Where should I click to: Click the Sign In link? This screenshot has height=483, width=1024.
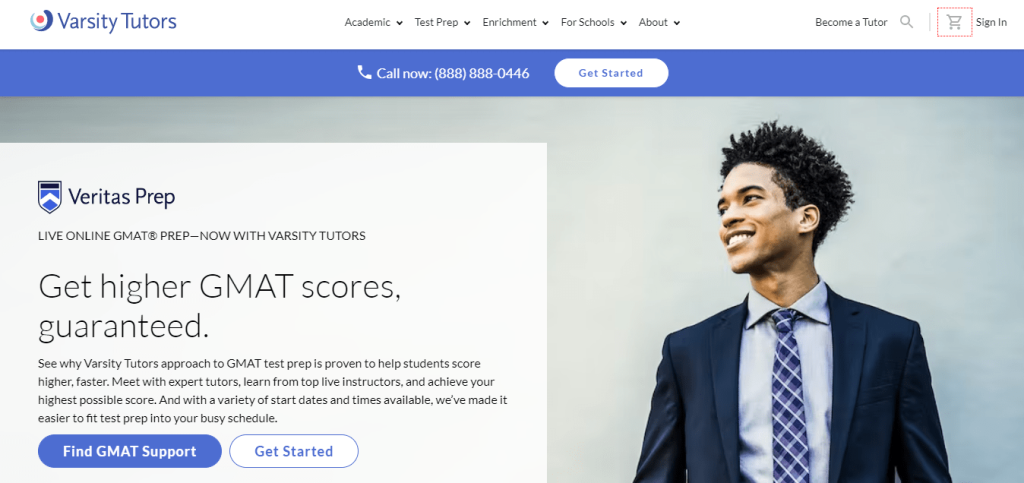991,22
